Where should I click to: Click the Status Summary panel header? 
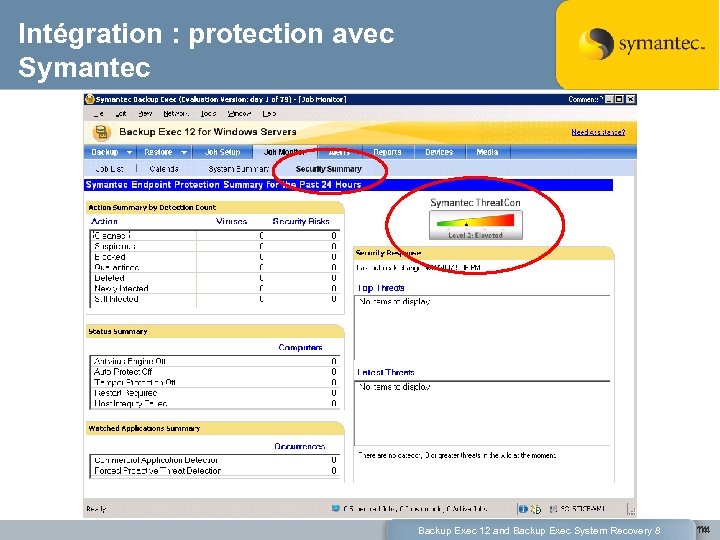click(215, 331)
